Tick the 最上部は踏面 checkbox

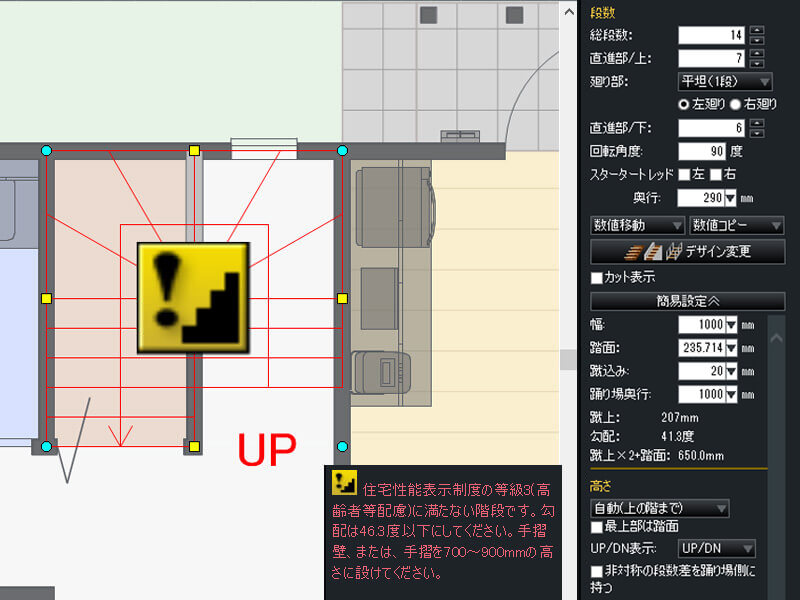pos(597,526)
